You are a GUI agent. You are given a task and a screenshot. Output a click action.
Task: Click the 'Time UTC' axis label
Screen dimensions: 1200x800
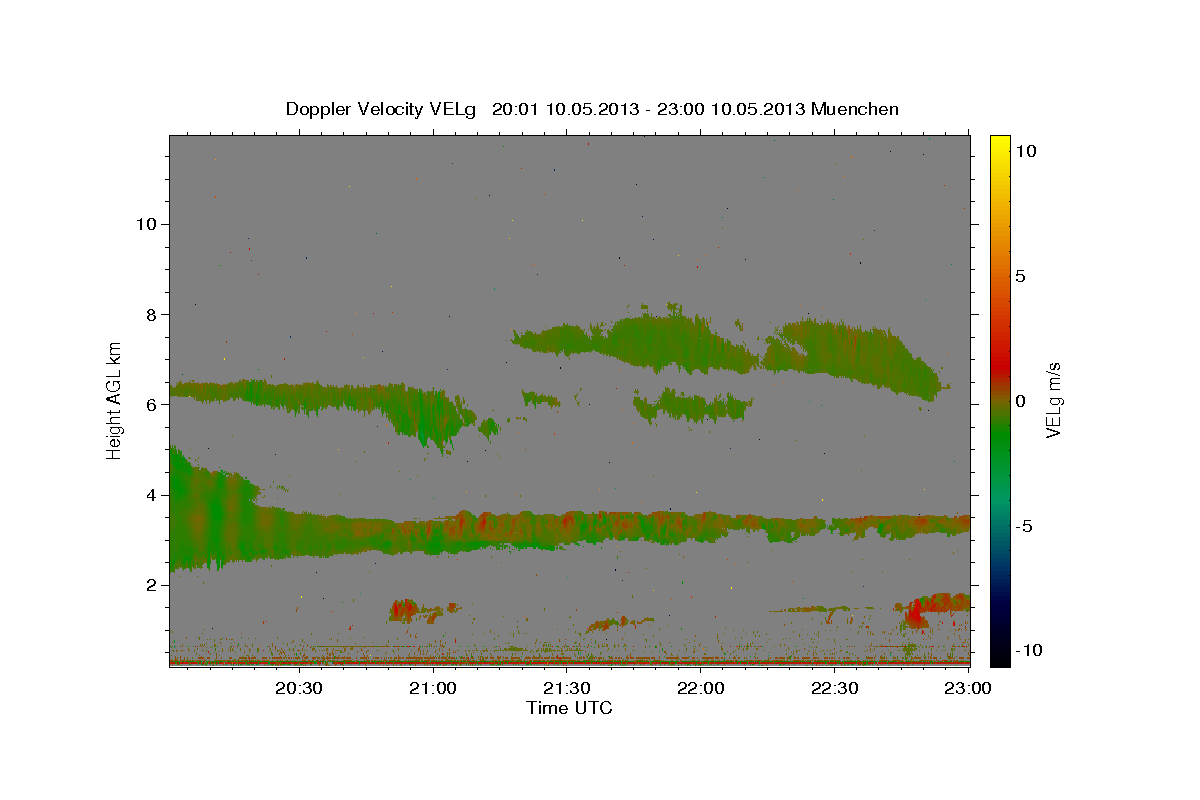click(569, 708)
